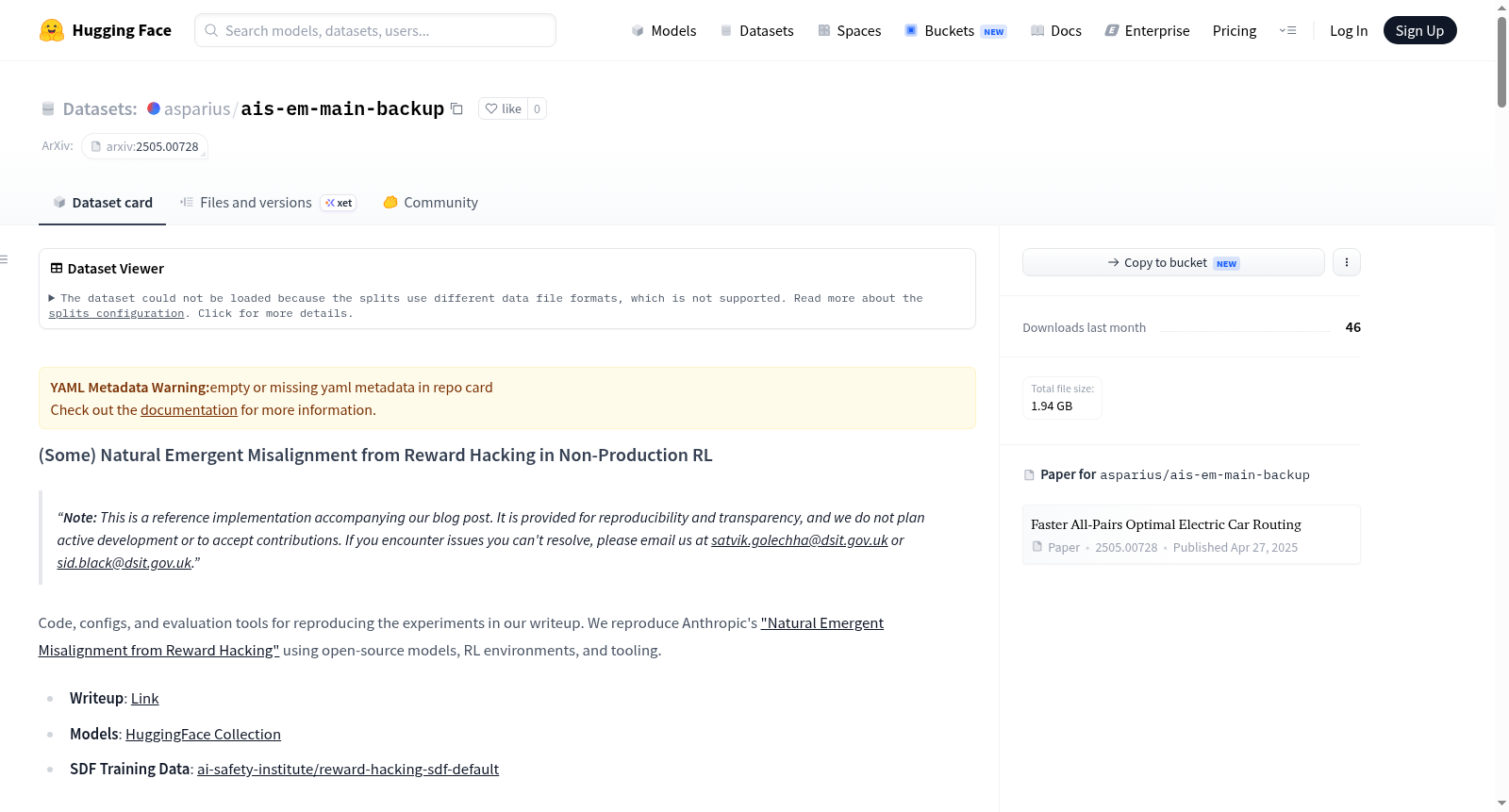Focus the search models, datasets, users field
The image size is (1509, 812).
click(375, 30)
